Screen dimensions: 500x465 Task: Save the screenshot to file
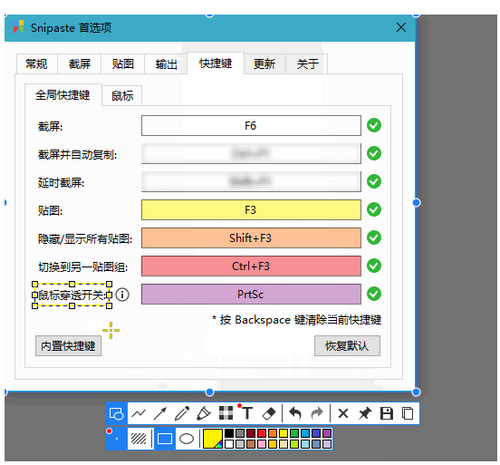click(x=386, y=414)
